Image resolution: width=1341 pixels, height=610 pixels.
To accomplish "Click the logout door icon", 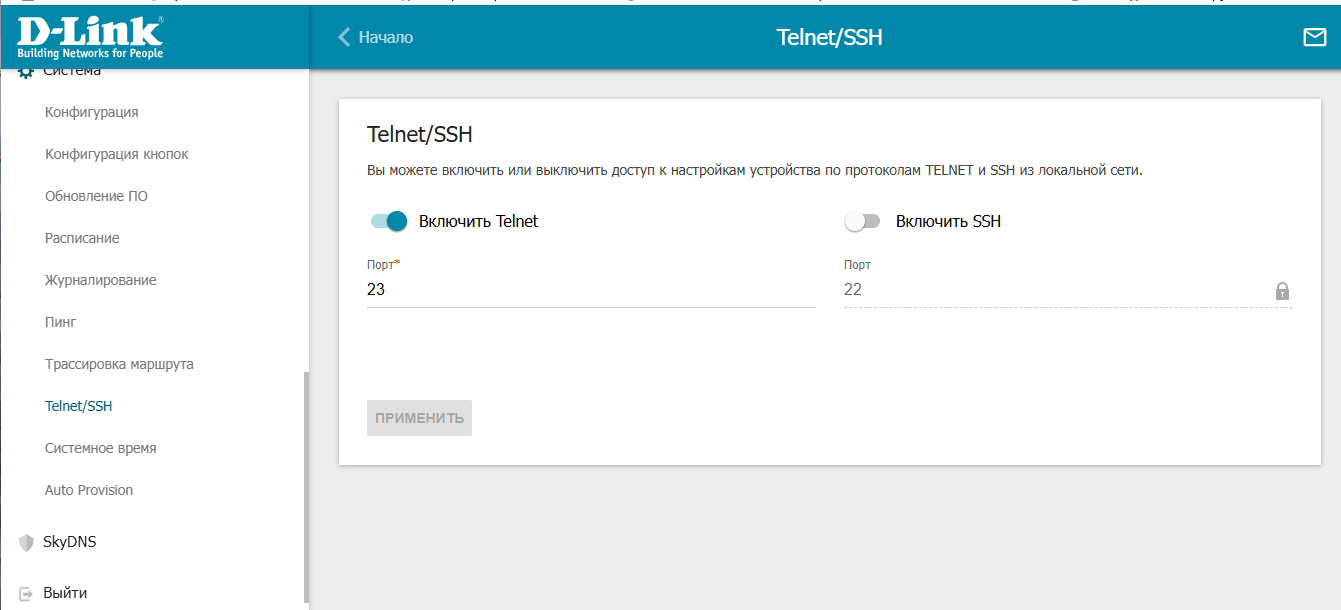I will [x=26, y=593].
